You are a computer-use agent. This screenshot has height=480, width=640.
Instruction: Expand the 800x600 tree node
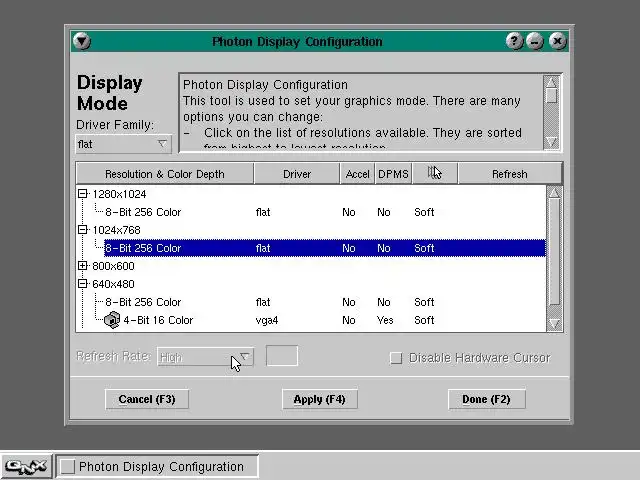click(82, 266)
